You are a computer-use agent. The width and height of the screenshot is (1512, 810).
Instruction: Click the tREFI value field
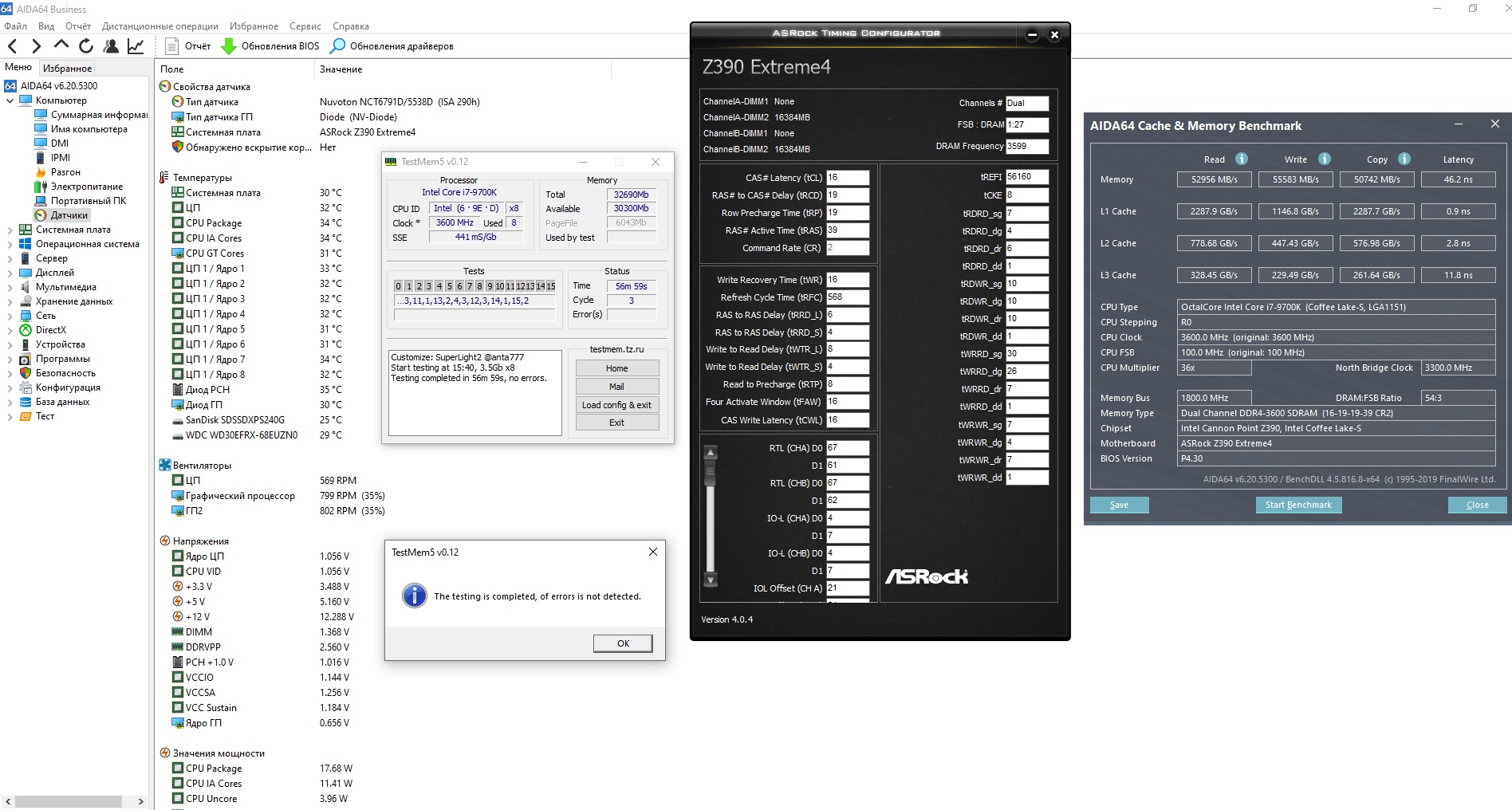(x=1027, y=177)
